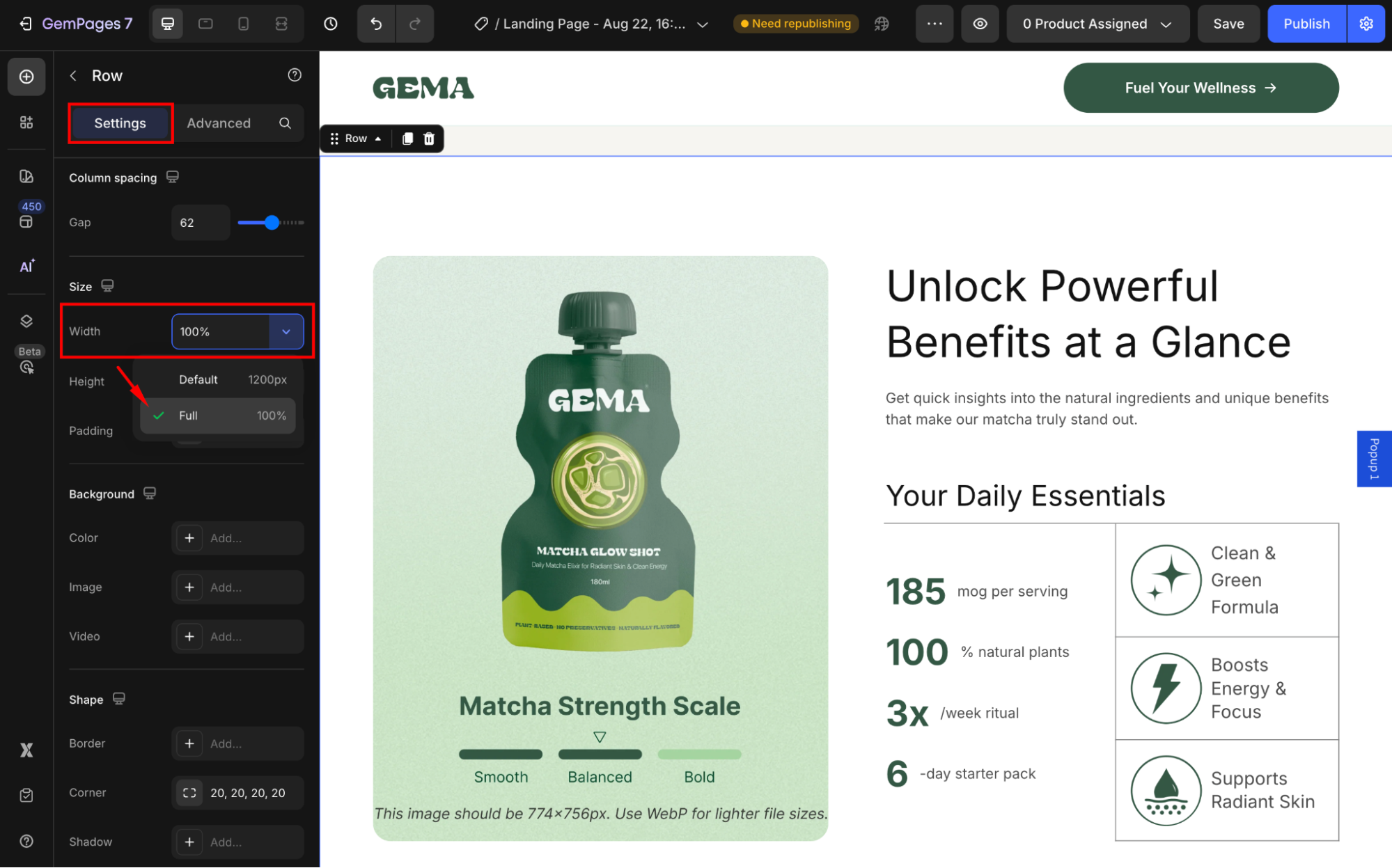Click the Fuel Your Wellness button
The image size is (1392, 868).
[x=1201, y=88]
